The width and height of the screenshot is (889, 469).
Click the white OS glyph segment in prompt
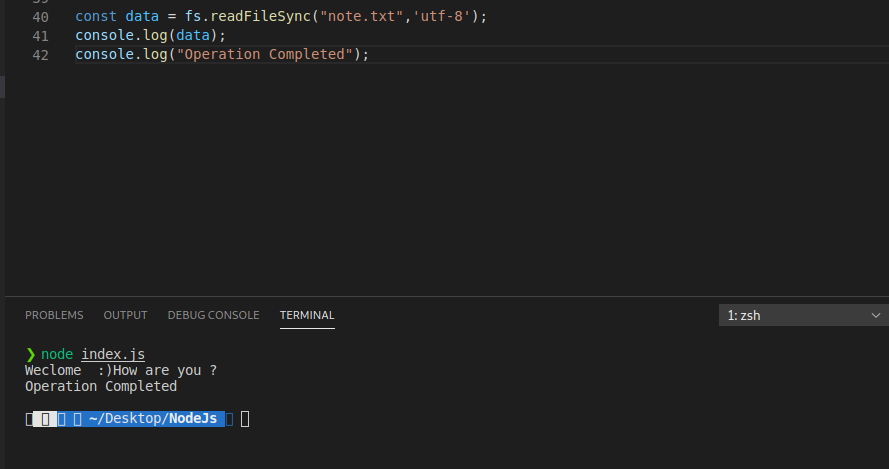pyautogui.click(x=45, y=419)
